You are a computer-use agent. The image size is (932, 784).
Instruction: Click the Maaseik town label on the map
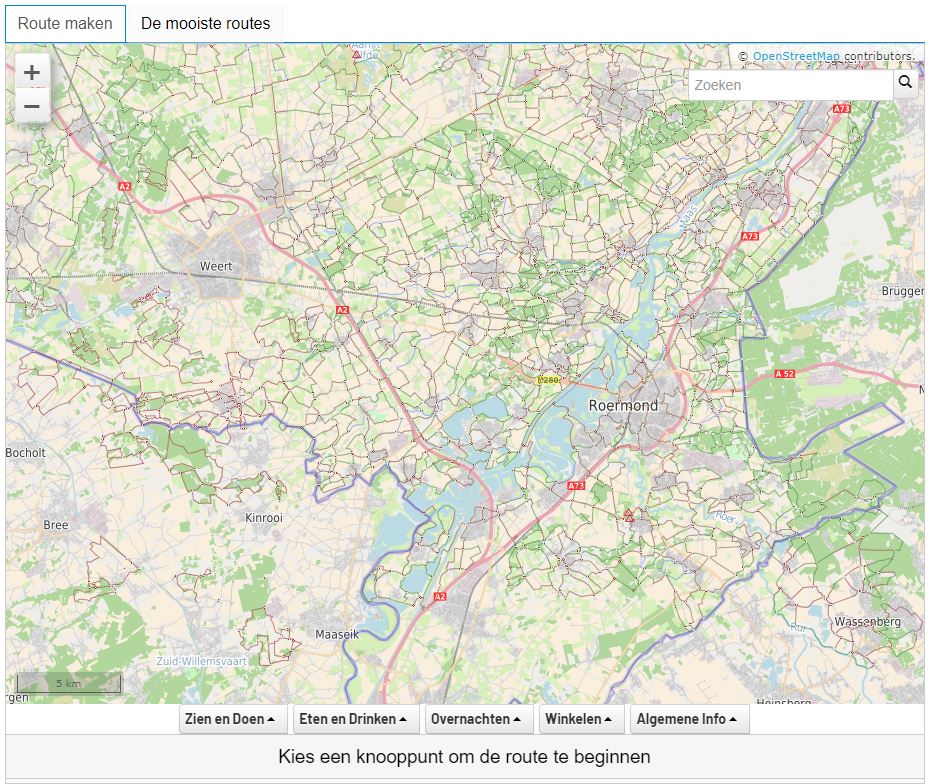coord(338,633)
